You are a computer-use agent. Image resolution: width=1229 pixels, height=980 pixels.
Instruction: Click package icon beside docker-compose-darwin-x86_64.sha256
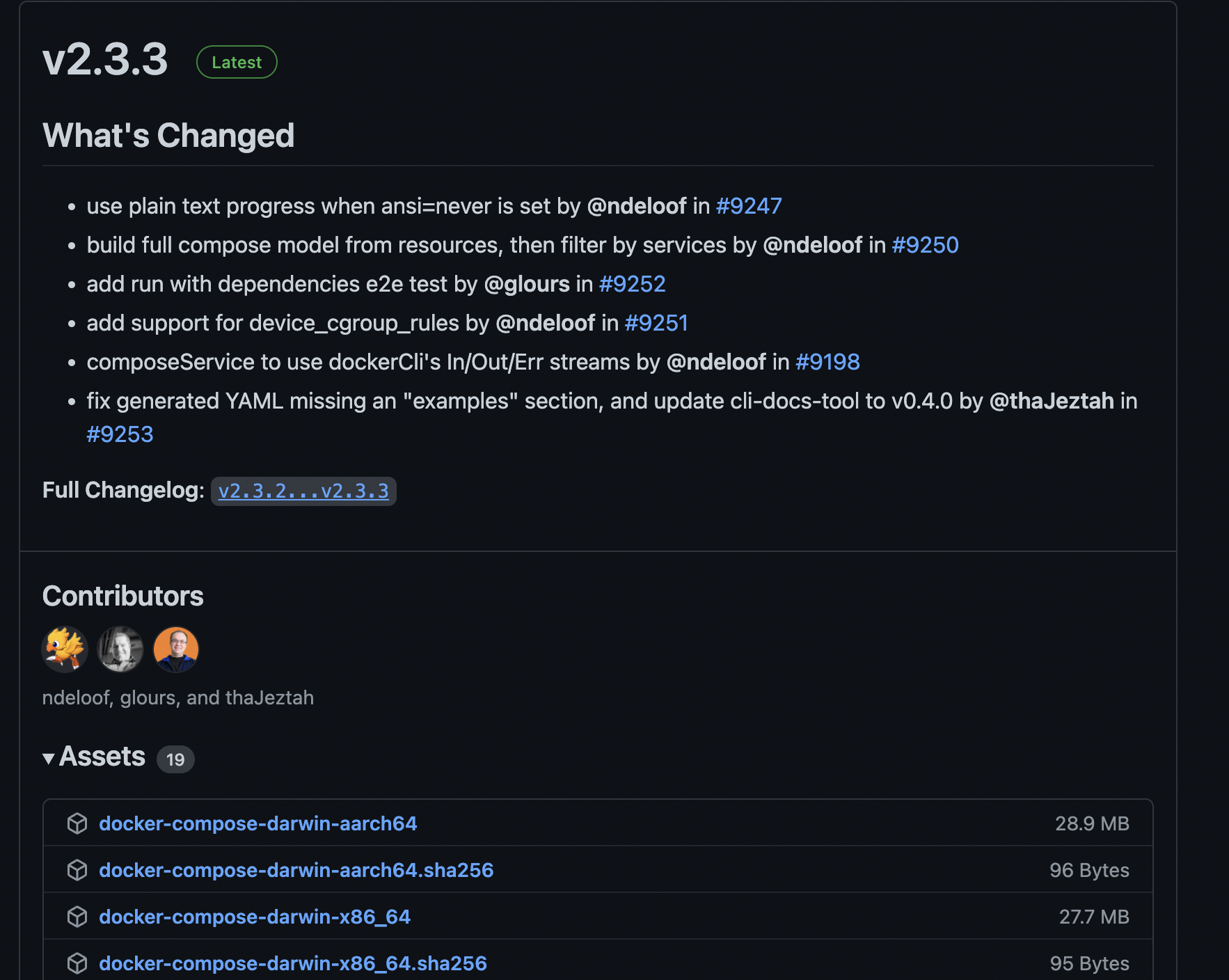77,963
